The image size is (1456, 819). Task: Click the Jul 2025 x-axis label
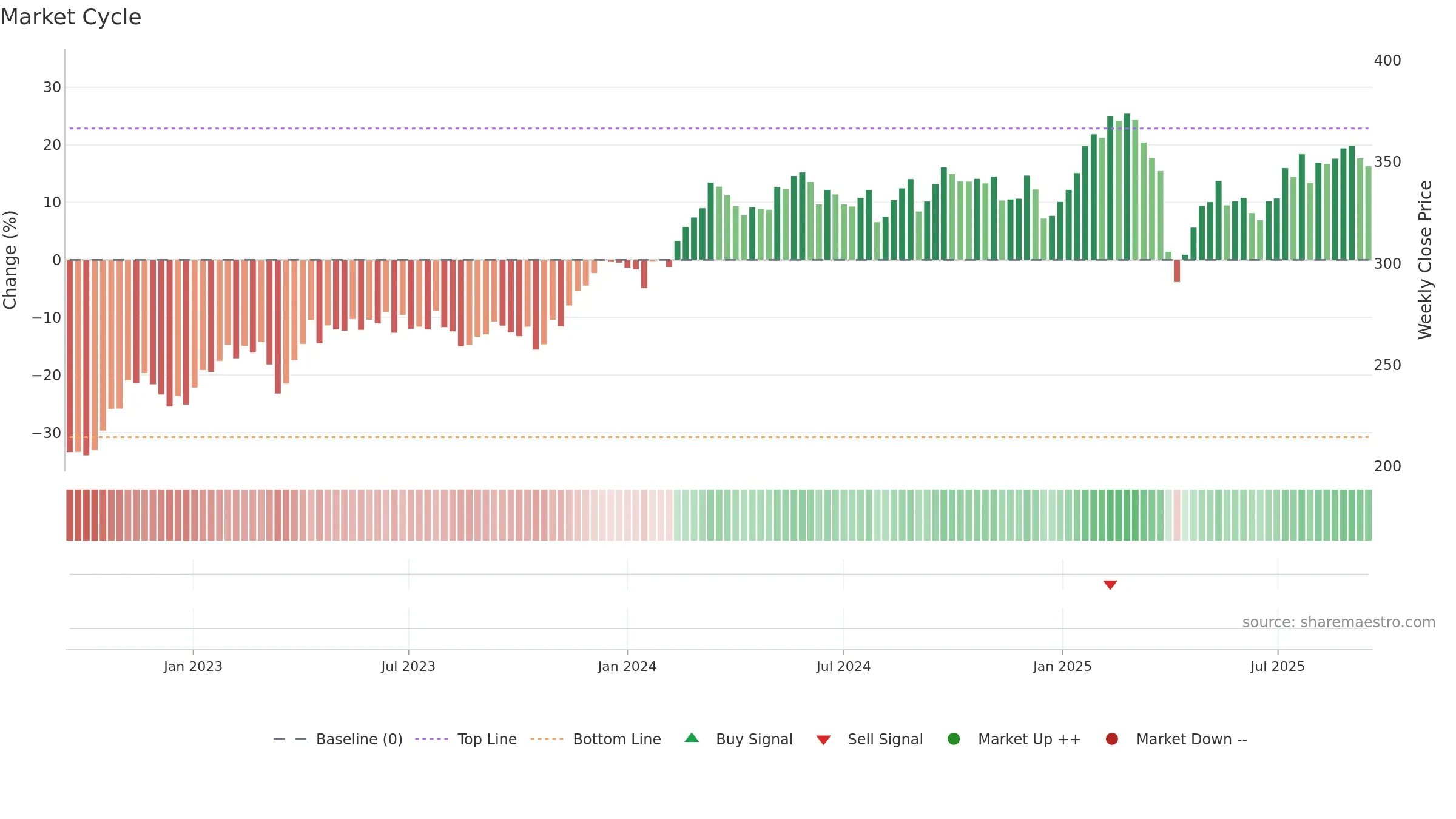point(1277,666)
